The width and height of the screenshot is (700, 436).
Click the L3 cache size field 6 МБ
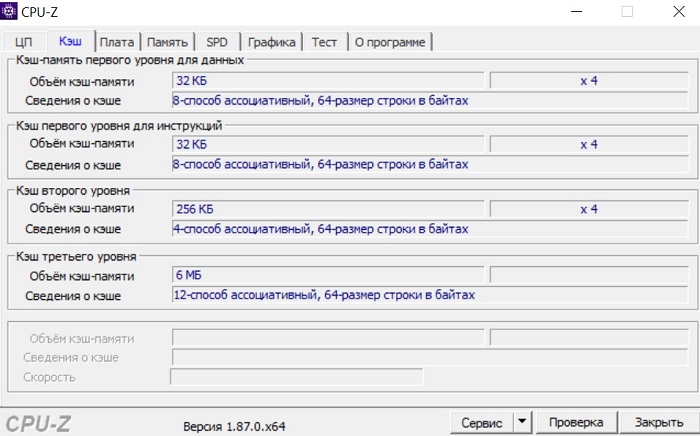[328, 275]
